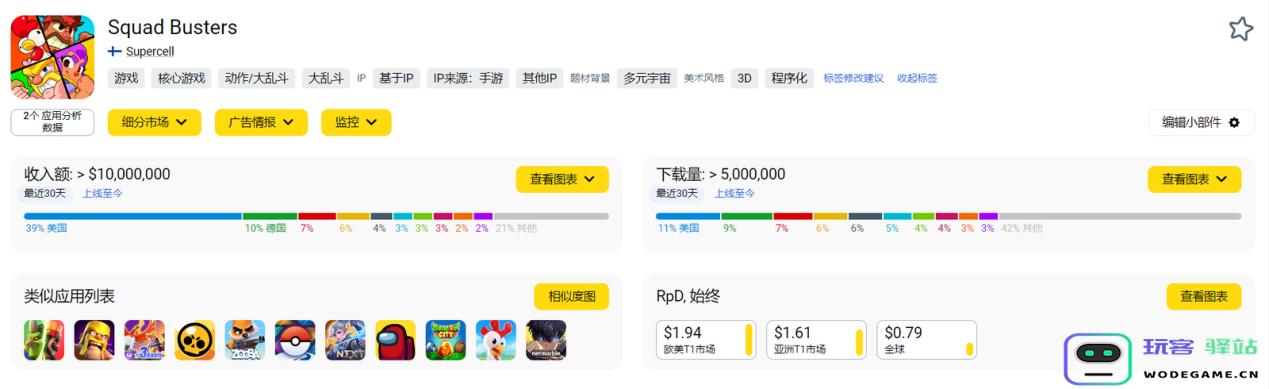1269x389 pixels.
Task: Open the 细分市场 dropdown
Action: (153, 122)
